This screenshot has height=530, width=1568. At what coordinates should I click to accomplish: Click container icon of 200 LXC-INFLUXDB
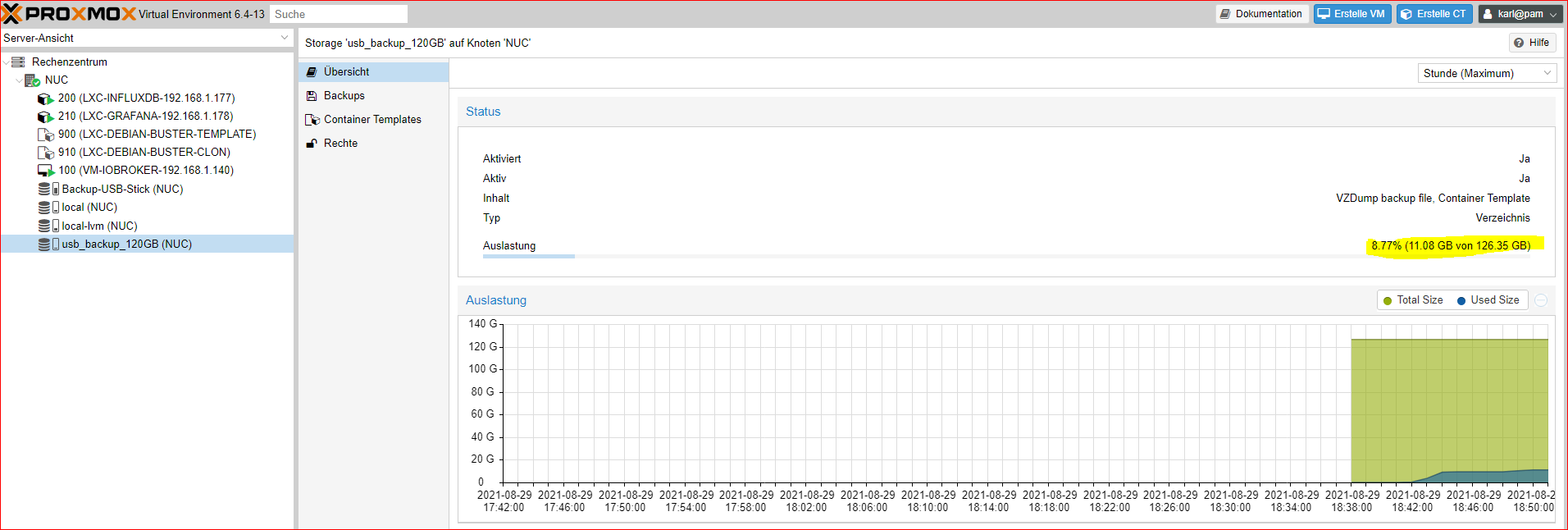pos(45,98)
